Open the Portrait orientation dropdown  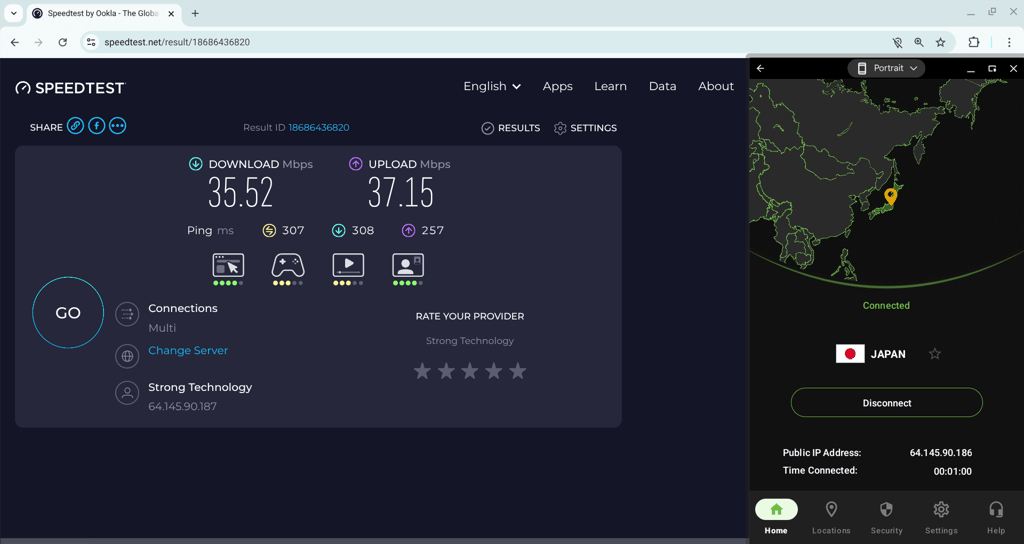(x=887, y=68)
